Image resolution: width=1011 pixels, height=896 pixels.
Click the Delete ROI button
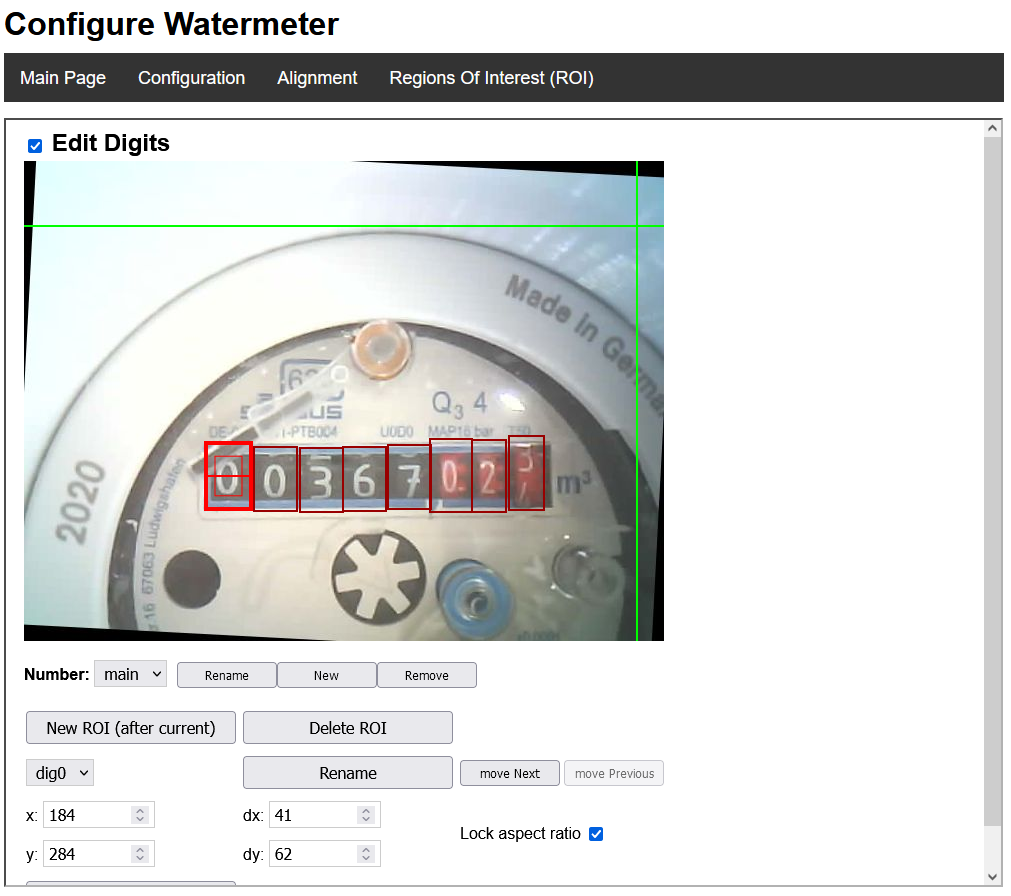point(348,728)
